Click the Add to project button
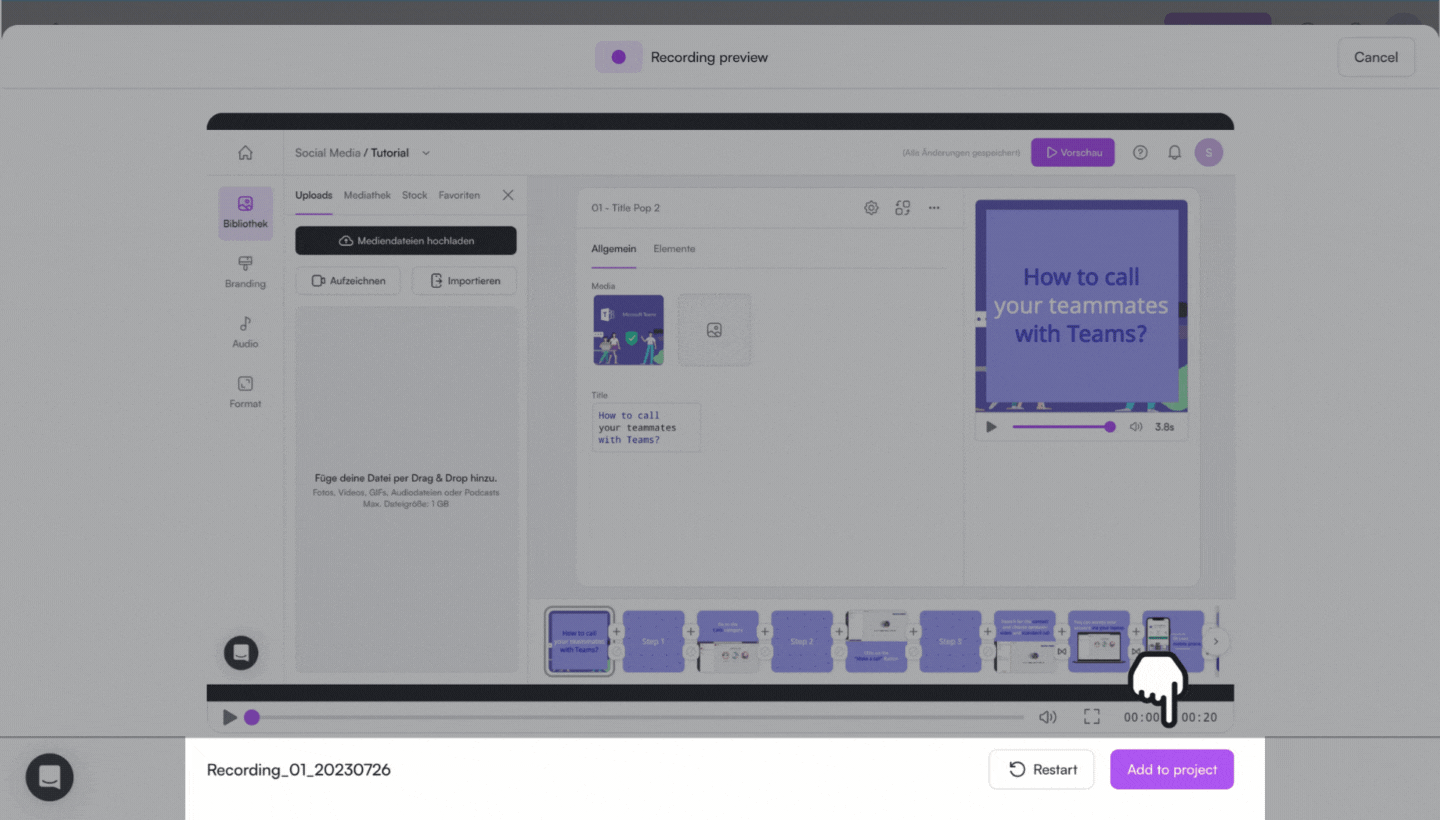 (1171, 770)
